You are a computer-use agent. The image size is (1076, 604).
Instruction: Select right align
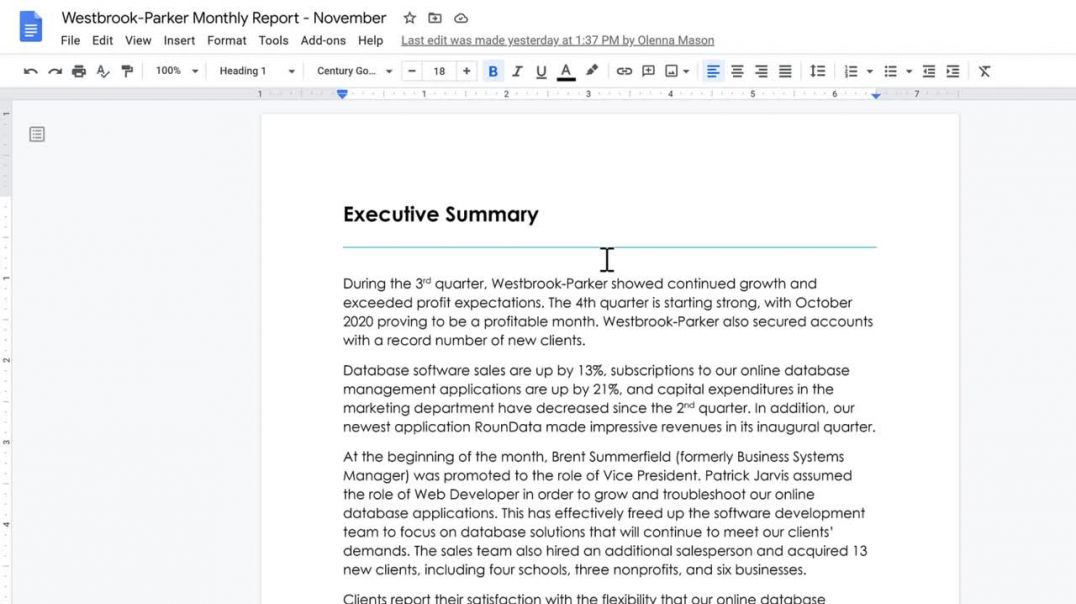(x=761, y=71)
